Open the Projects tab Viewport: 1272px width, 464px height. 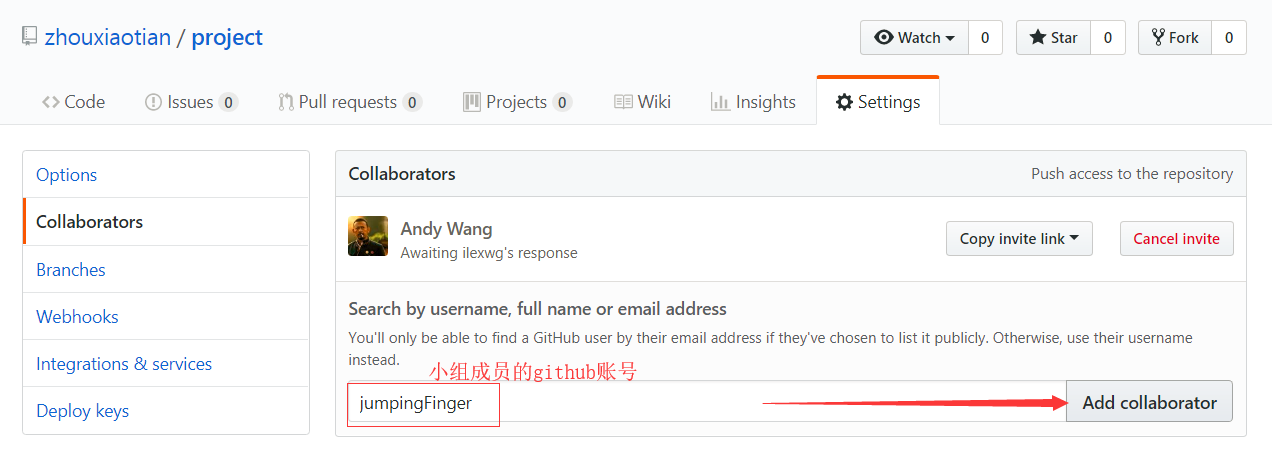(516, 102)
